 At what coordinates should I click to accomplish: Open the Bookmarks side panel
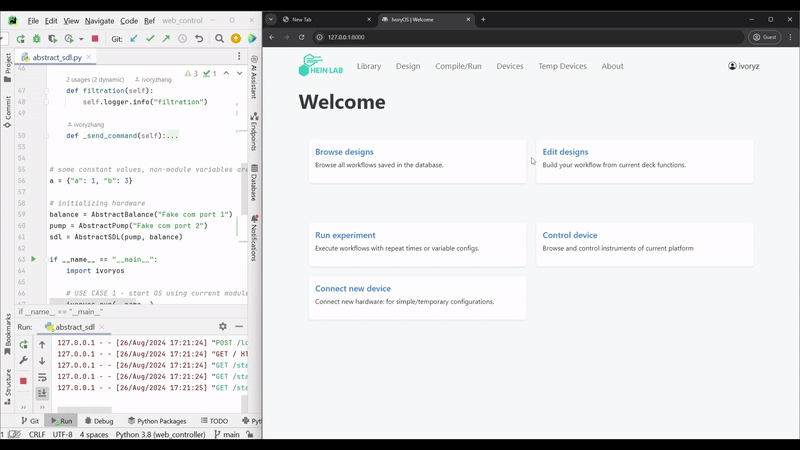click(8, 335)
